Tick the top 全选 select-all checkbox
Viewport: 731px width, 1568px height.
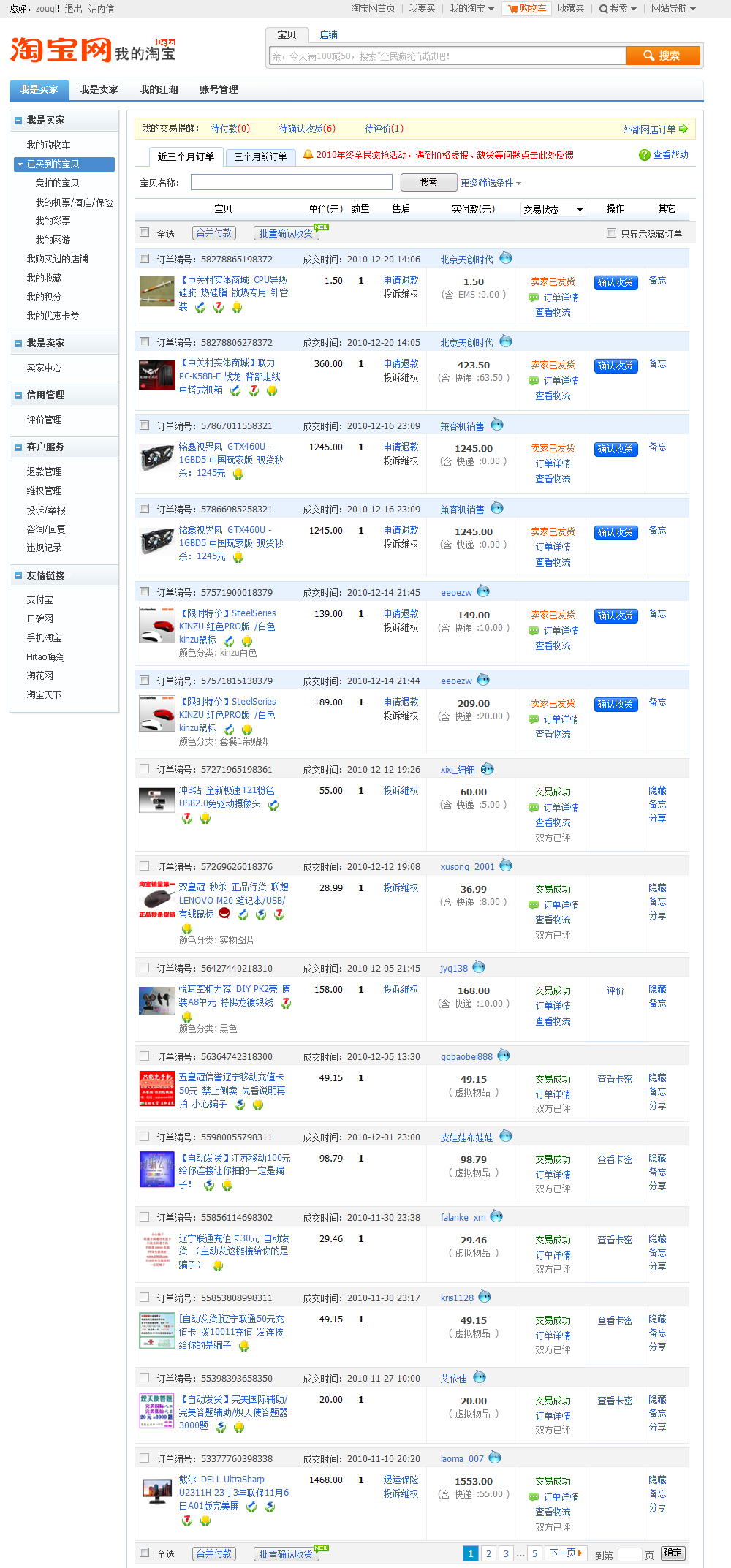pyautogui.click(x=145, y=232)
